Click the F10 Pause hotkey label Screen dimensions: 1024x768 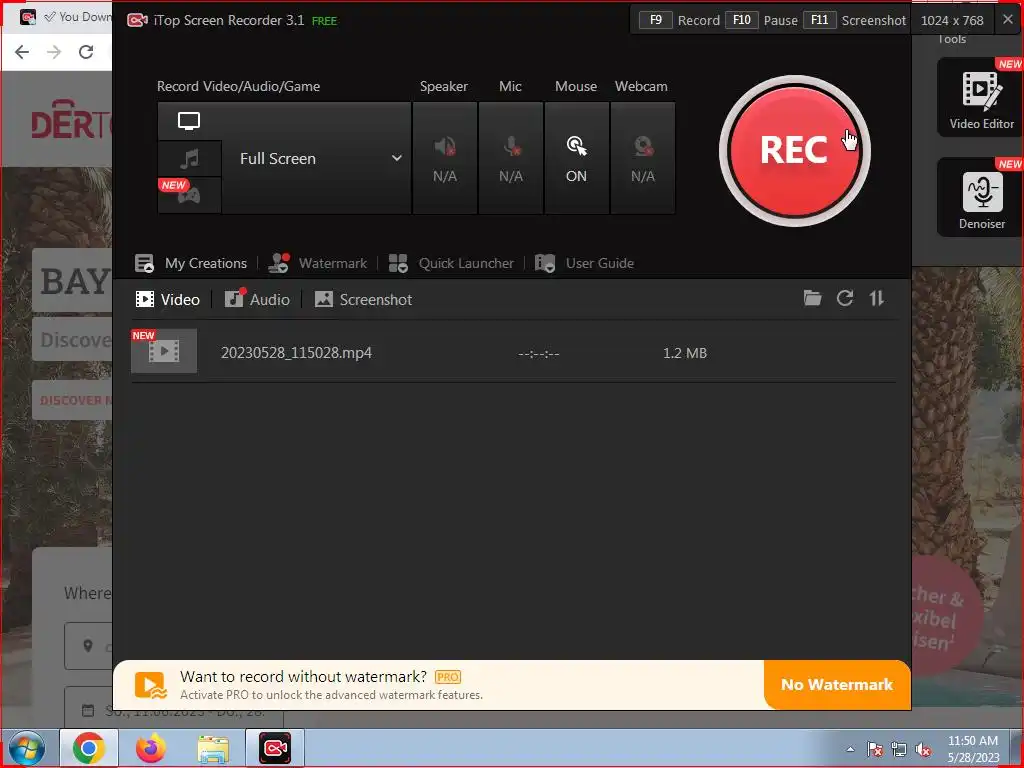click(761, 20)
